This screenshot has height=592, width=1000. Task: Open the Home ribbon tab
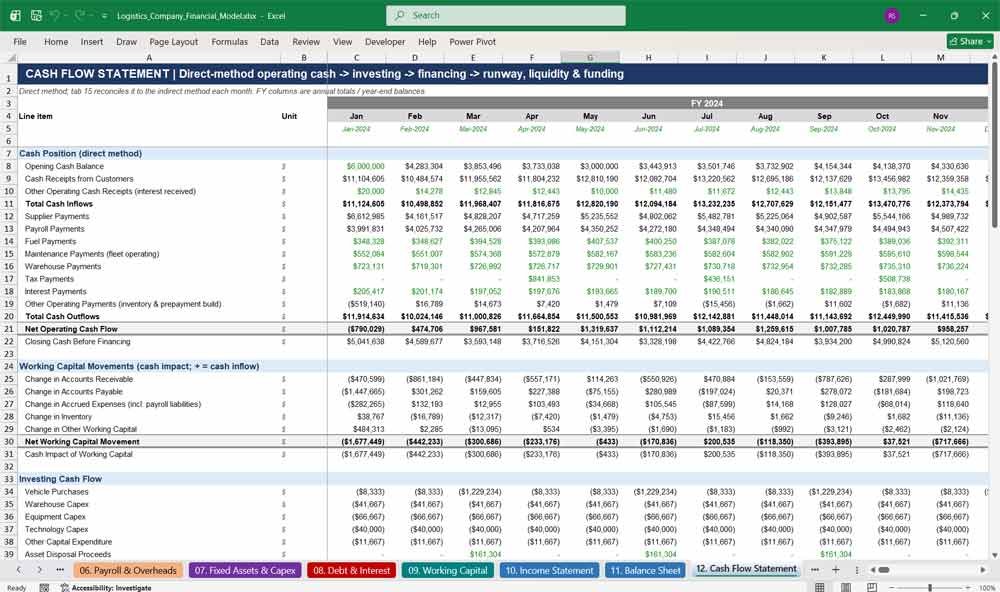coord(56,41)
